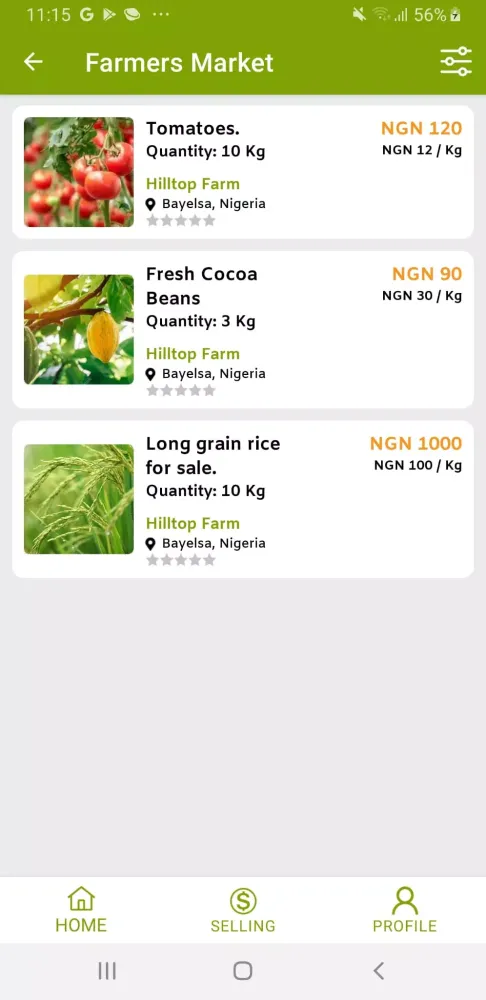This screenshot has width=486, height=1000.
Task: Tap the Android home button
Action: 243,971
